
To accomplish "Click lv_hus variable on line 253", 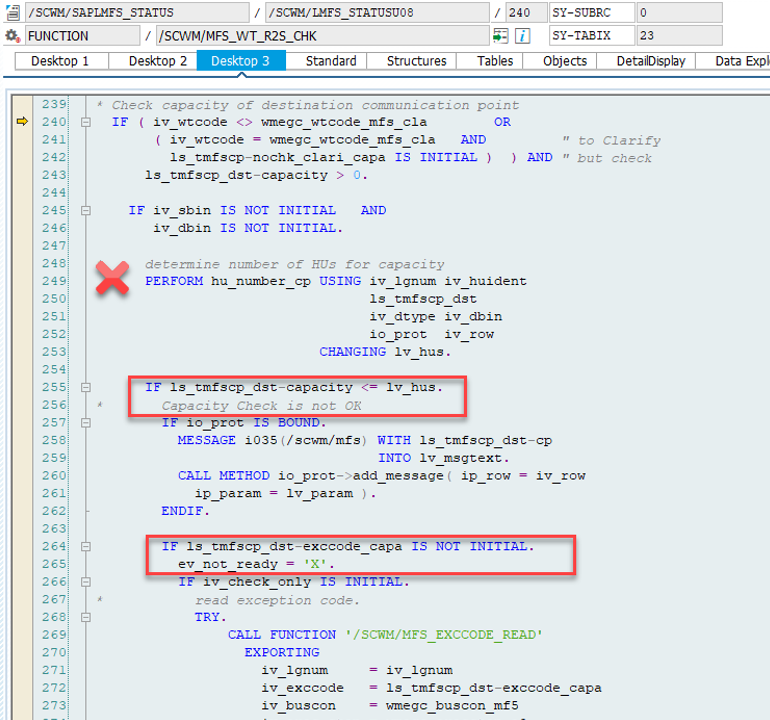I will [419, 352].
